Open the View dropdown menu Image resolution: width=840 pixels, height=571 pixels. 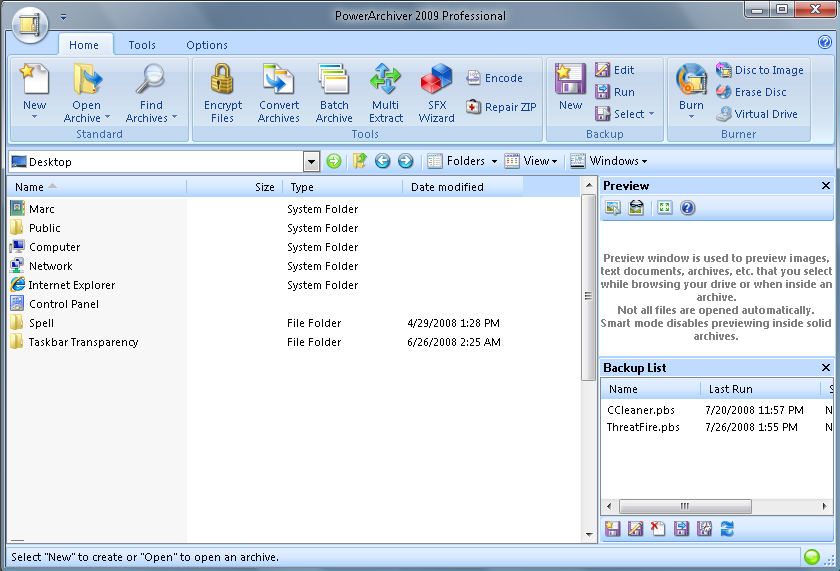point(531,161)
